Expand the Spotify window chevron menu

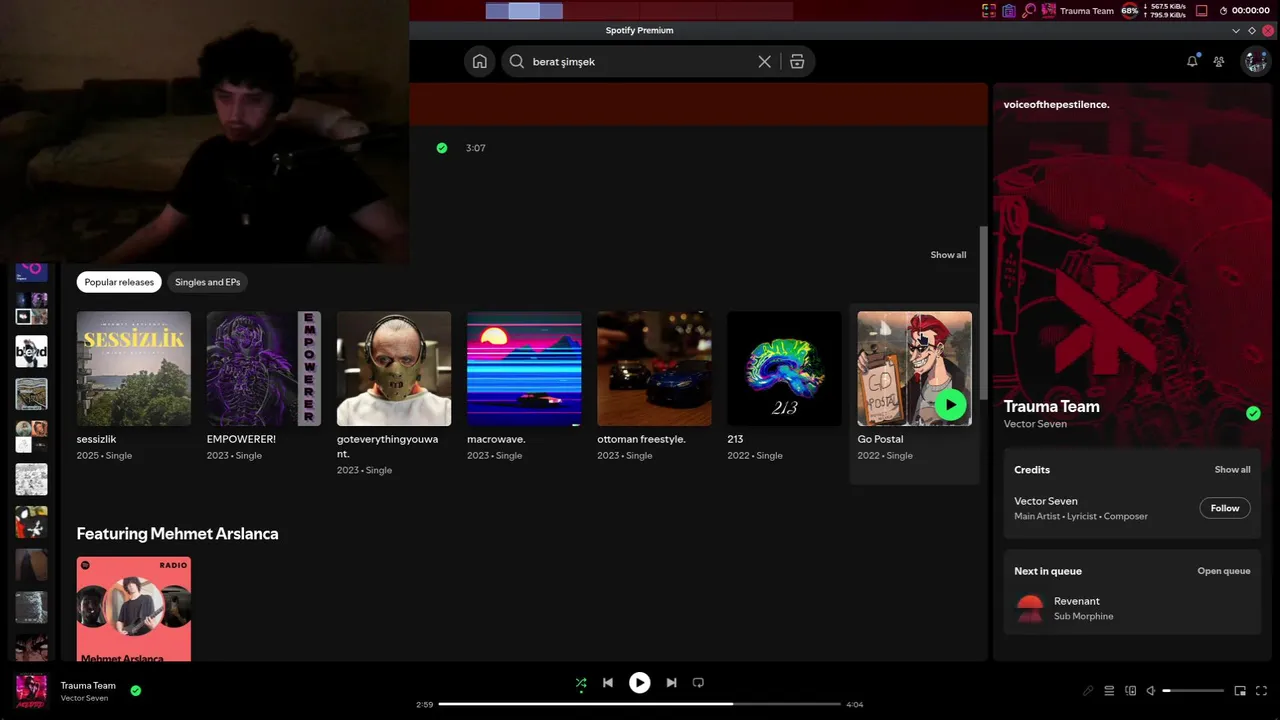click(x=1235, y=31)
